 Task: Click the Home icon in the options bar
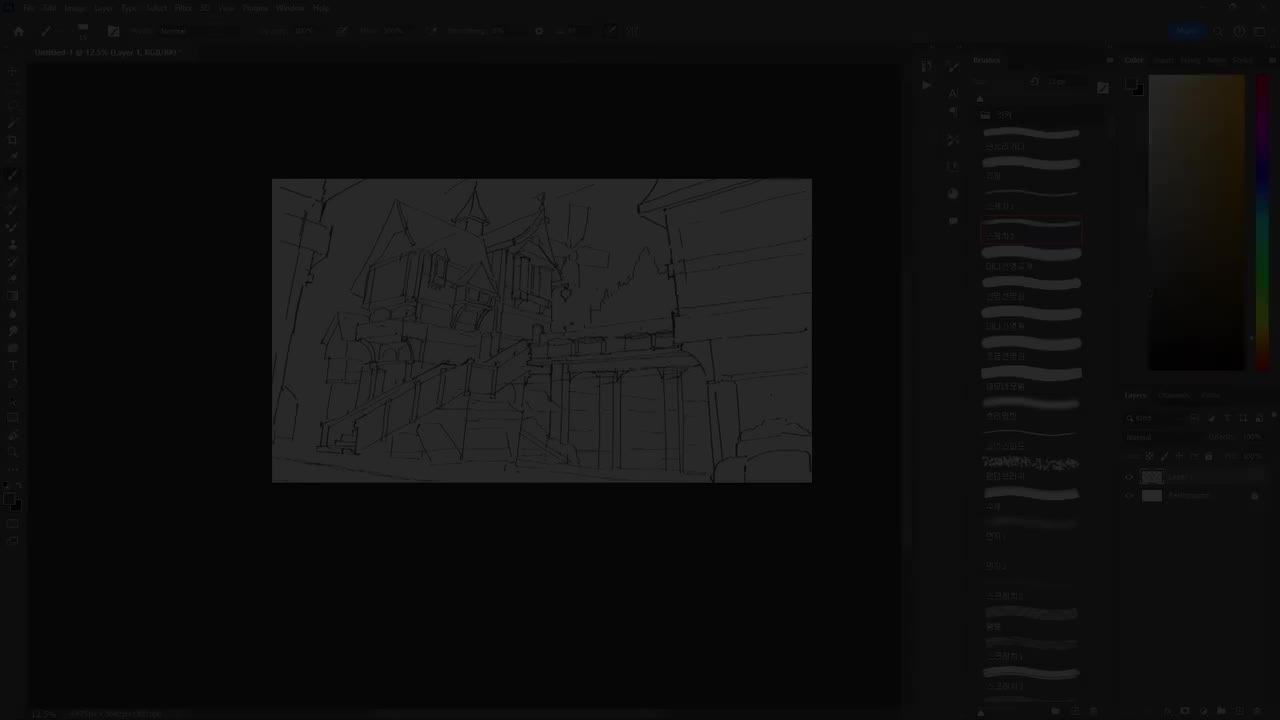(18, 31)
